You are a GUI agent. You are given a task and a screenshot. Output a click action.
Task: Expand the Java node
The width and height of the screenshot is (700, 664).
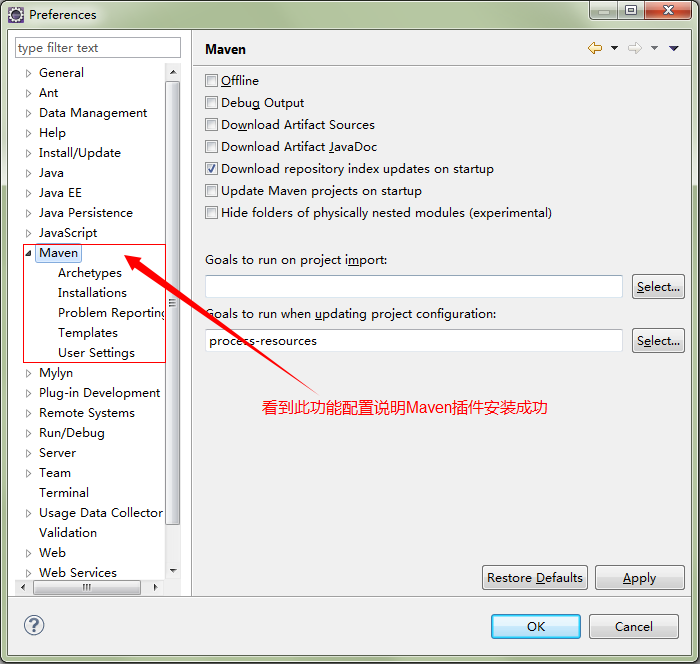pyautogui.click(x=29, y=173)
